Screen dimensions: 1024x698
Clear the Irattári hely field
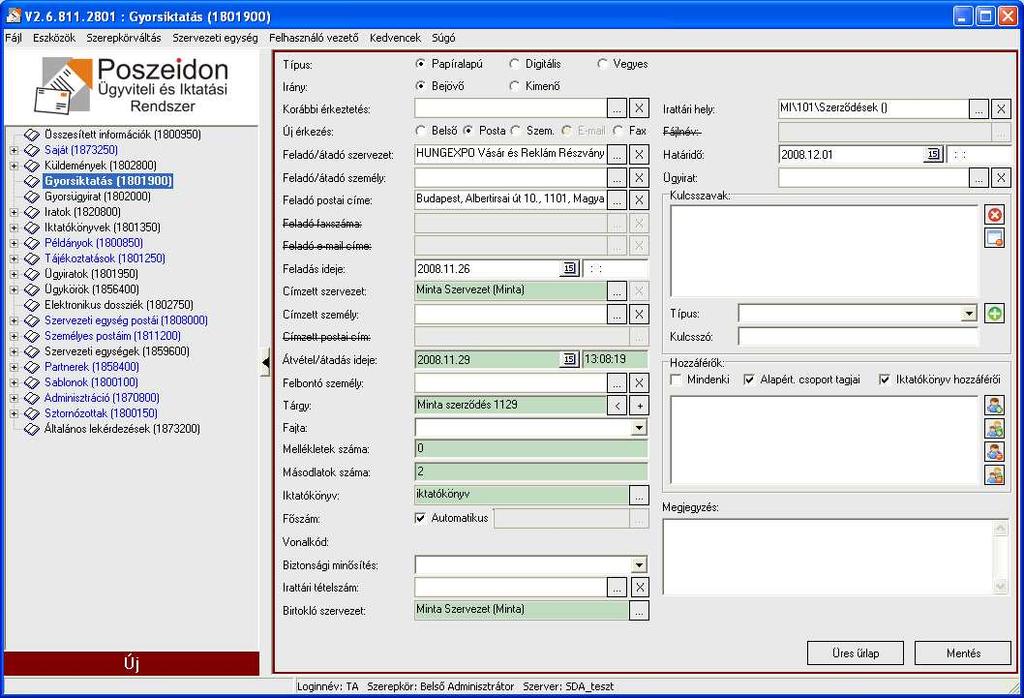click(x=1000, y=109)
